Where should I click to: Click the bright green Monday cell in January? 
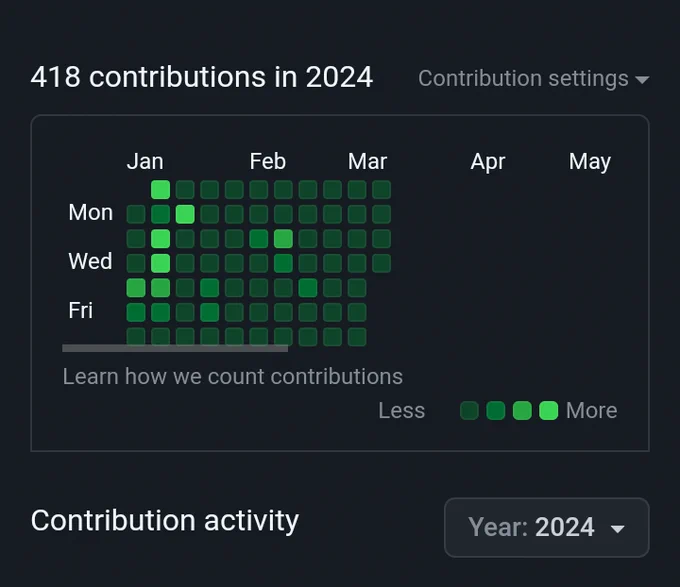185,214
